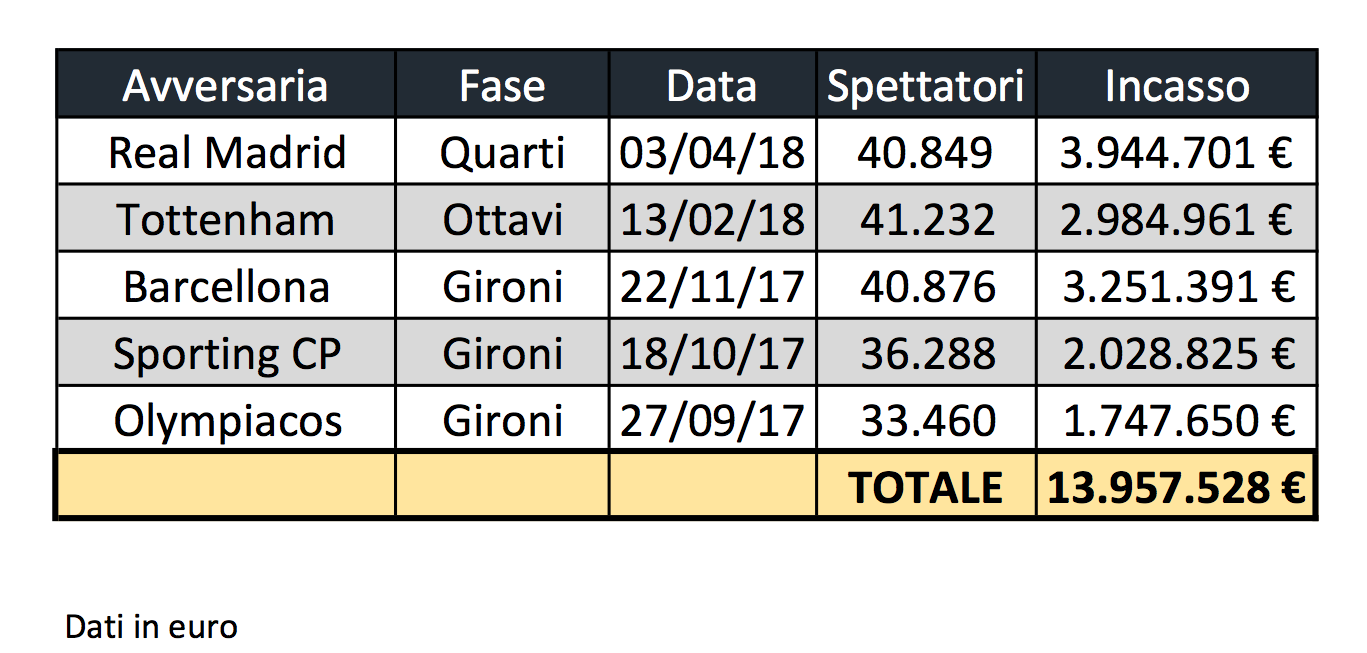
Task: Select the Real Madrid cell
Action: click(227, 153)
